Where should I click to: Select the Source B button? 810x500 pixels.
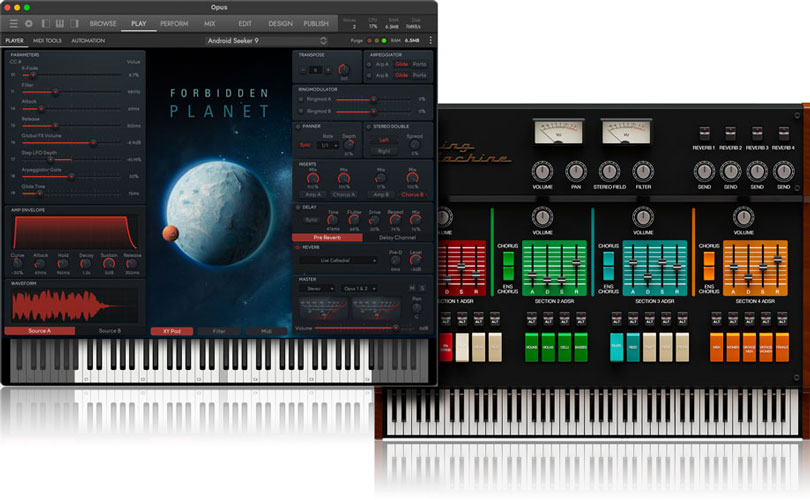(110, 331)
